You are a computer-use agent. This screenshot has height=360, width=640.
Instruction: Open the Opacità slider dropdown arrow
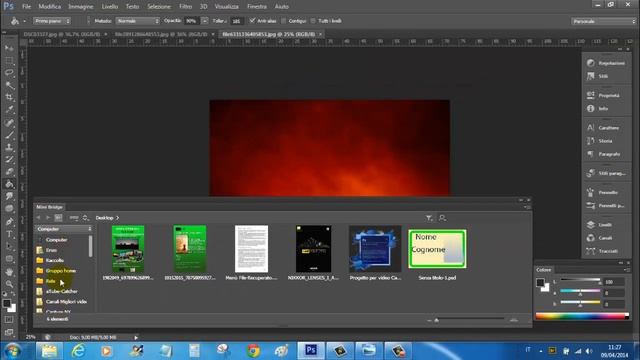(204, 21)
